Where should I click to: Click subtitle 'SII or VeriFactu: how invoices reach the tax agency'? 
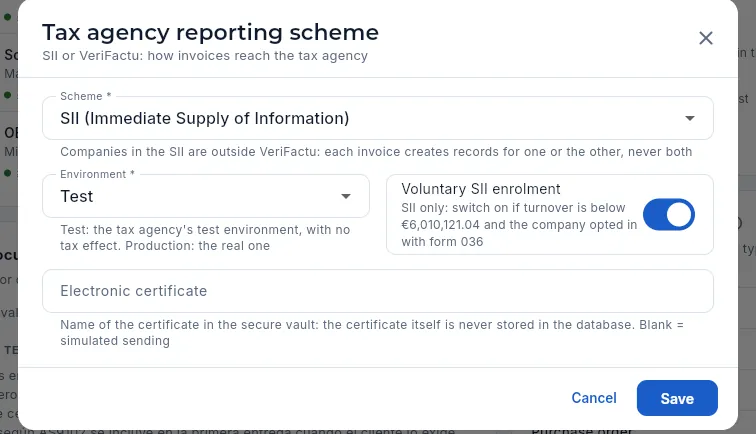205,56
